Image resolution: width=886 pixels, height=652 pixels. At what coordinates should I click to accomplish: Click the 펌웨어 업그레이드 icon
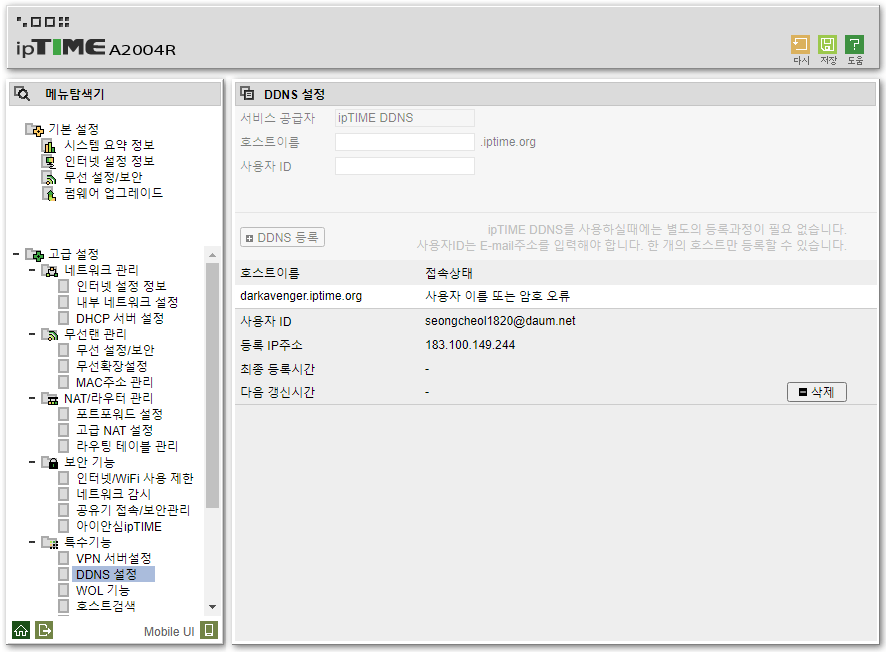click(x=49, y=194)
